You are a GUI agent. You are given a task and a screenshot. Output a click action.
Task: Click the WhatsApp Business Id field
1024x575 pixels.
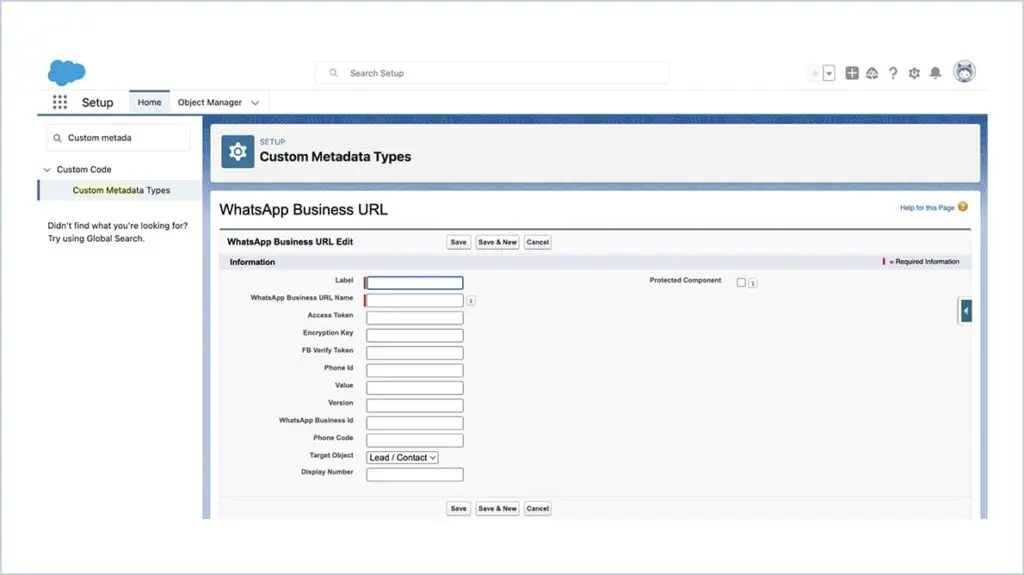tap(415, 423)
